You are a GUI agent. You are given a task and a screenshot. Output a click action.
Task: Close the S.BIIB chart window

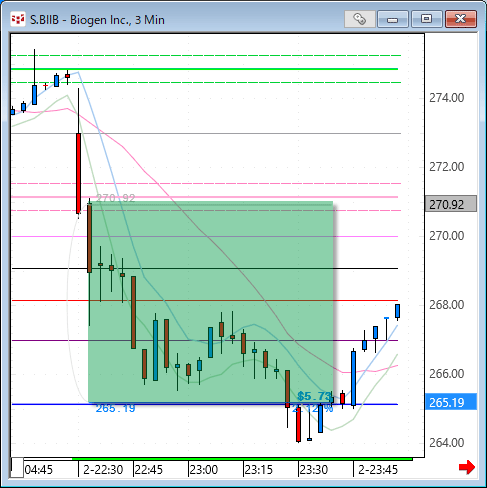tap(461, 19)
